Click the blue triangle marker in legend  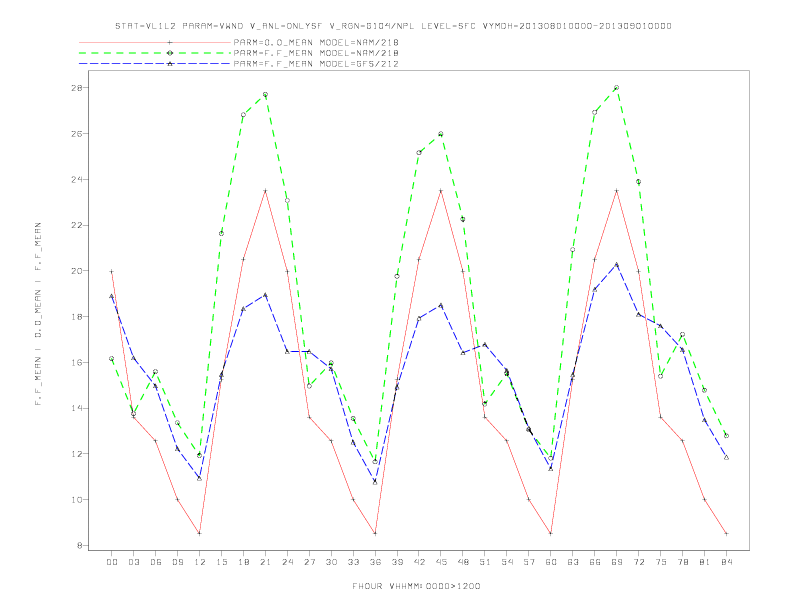click(170, 64)
